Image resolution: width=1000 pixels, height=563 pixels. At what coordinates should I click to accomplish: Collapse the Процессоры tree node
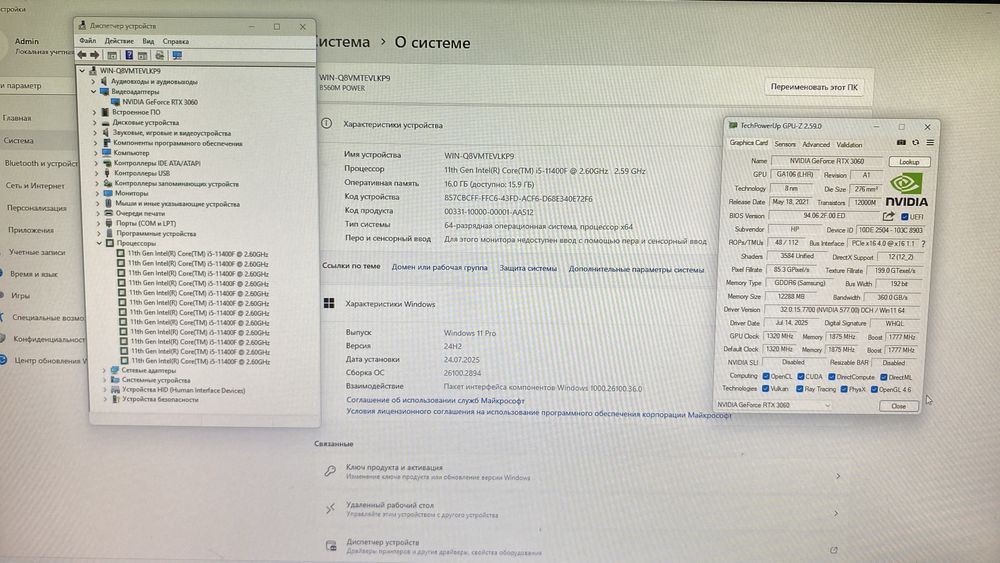(99, 243)
